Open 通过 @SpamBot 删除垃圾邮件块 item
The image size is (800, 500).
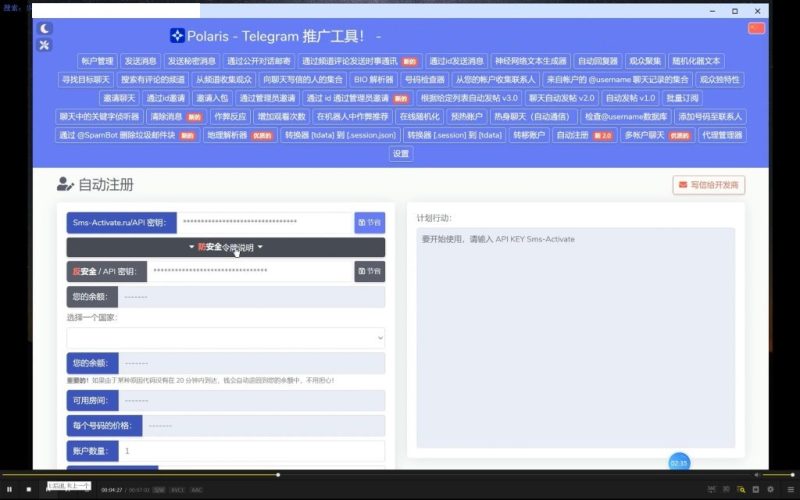[x=127, y=135]
